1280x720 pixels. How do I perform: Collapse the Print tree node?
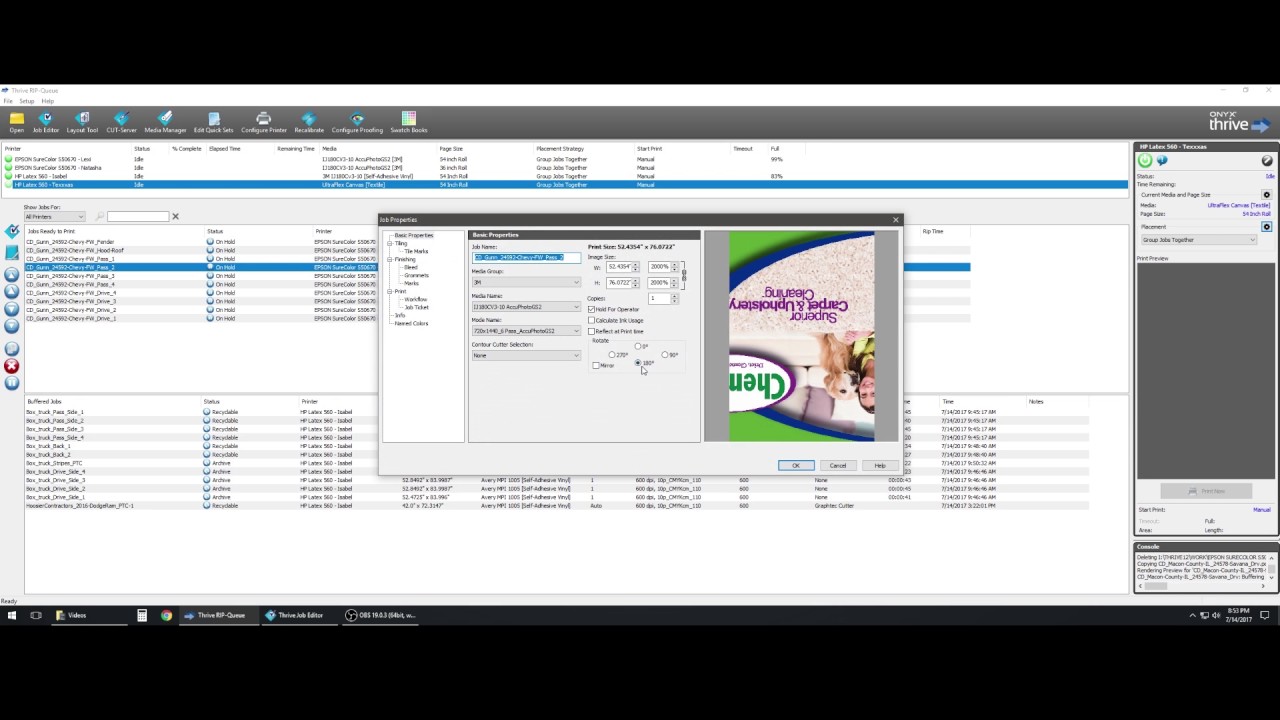[390, 291]
